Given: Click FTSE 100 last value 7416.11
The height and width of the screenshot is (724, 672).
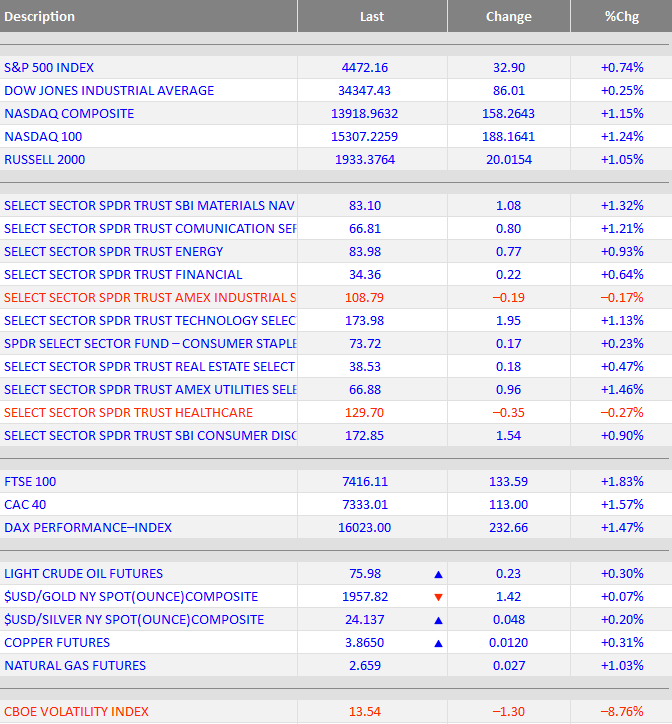Looking at the screenshot, I should [x=365, y=482].
